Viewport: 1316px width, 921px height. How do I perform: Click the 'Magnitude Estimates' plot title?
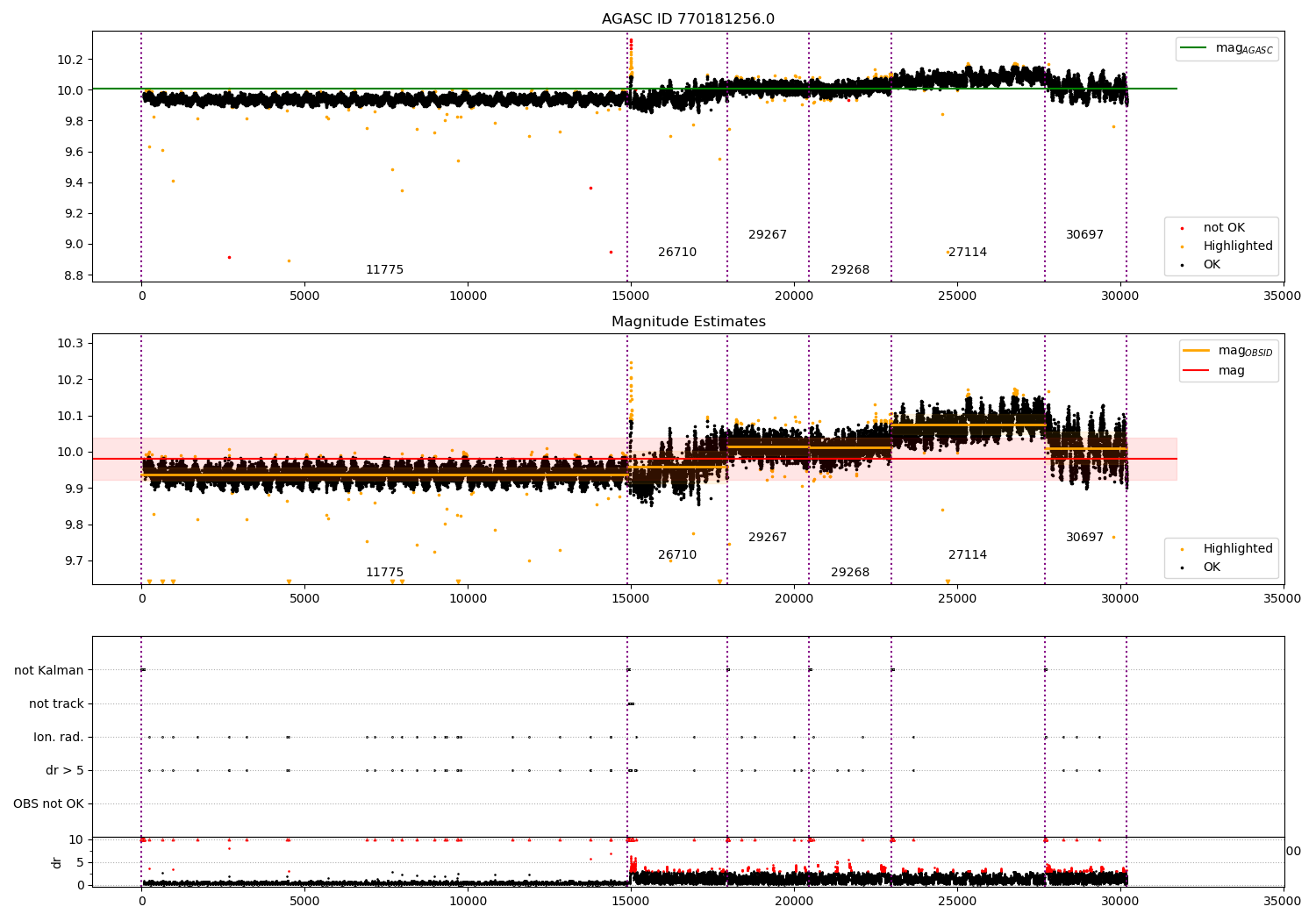[x=688, y=322]
